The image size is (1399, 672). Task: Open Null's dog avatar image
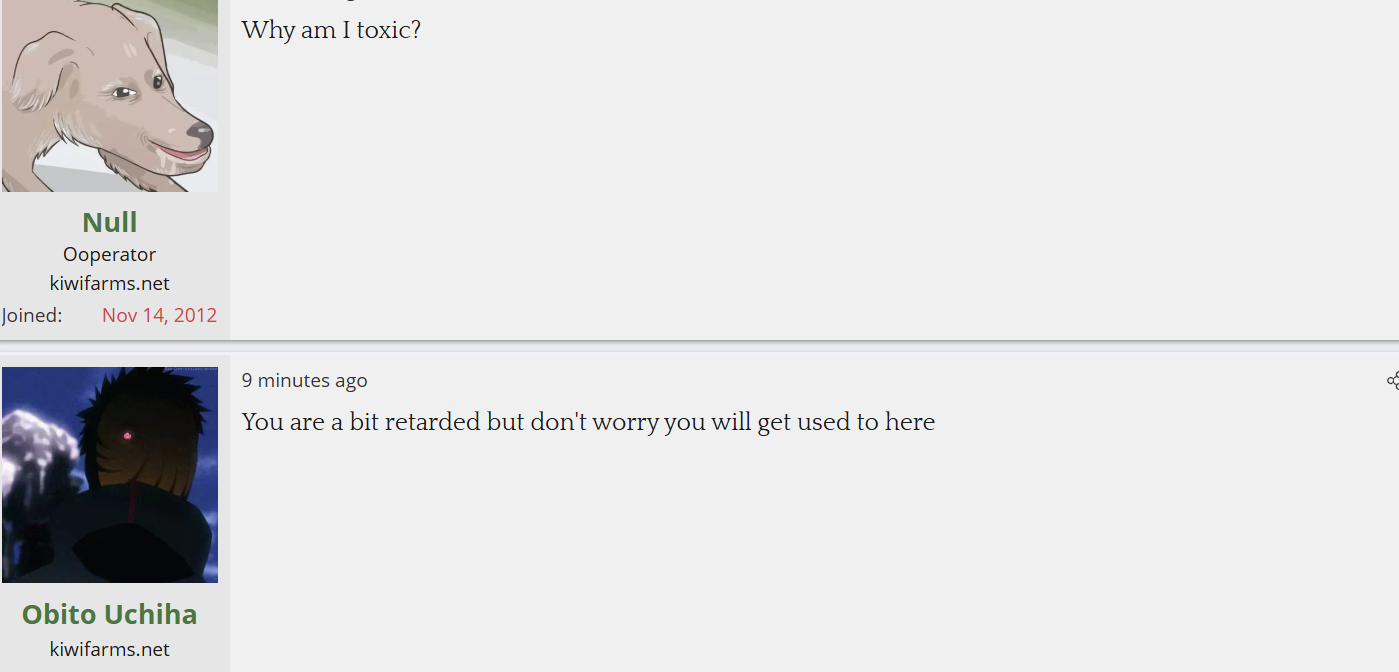click(110, 95)
